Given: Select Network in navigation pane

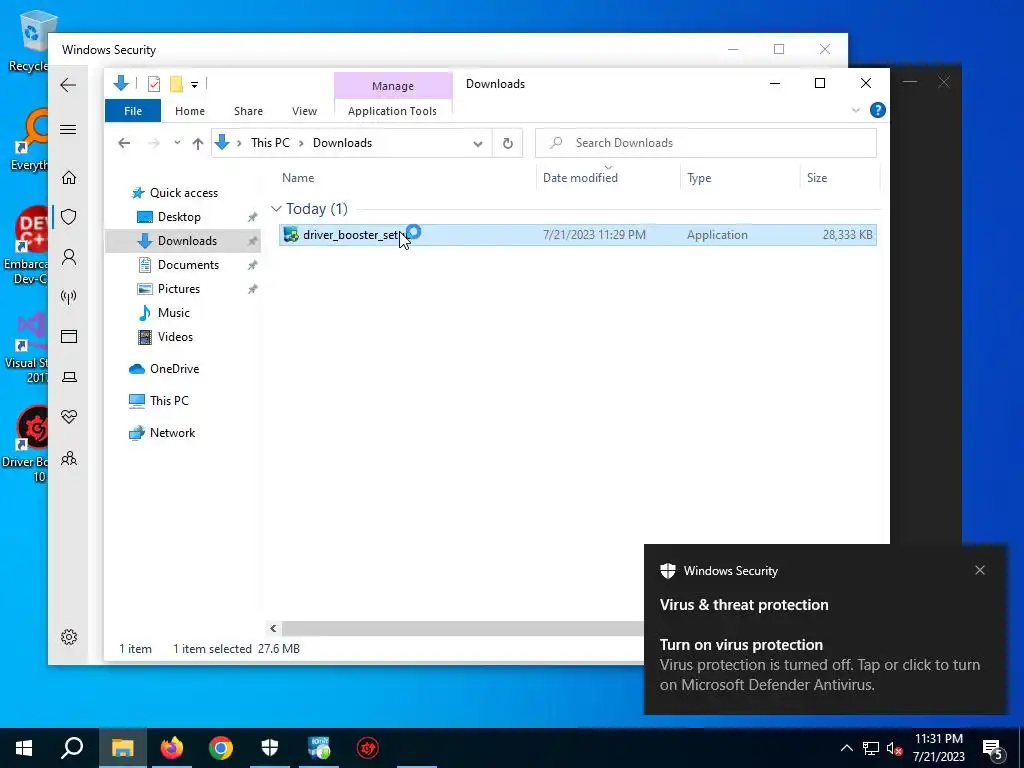Looking at the screenshot, I should pyautogui.click(x=172, y=433).
